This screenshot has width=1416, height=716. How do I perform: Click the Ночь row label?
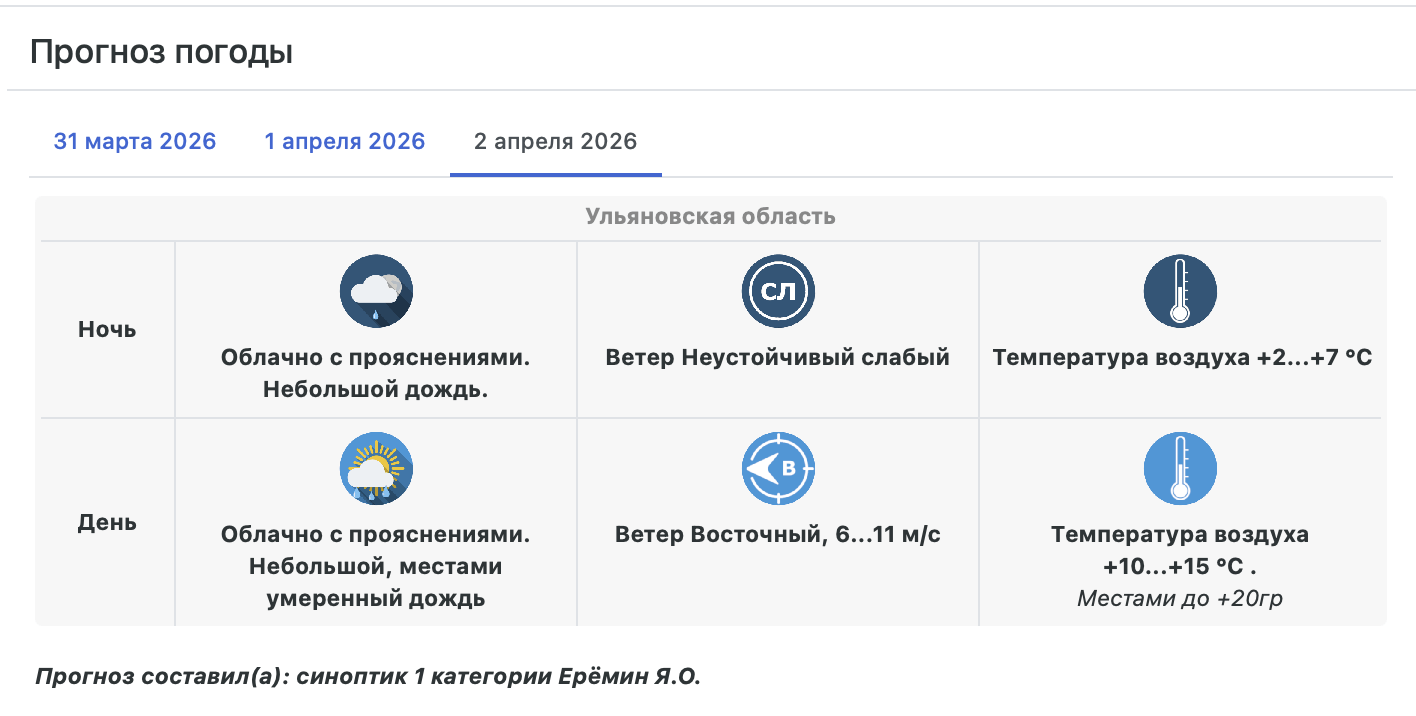107,329
